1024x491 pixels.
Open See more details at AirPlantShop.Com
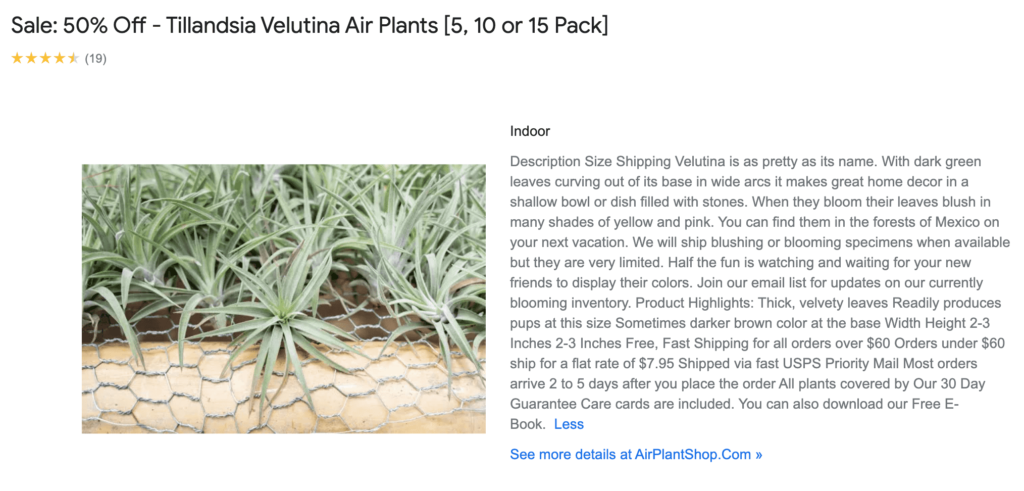click(636, 454)
